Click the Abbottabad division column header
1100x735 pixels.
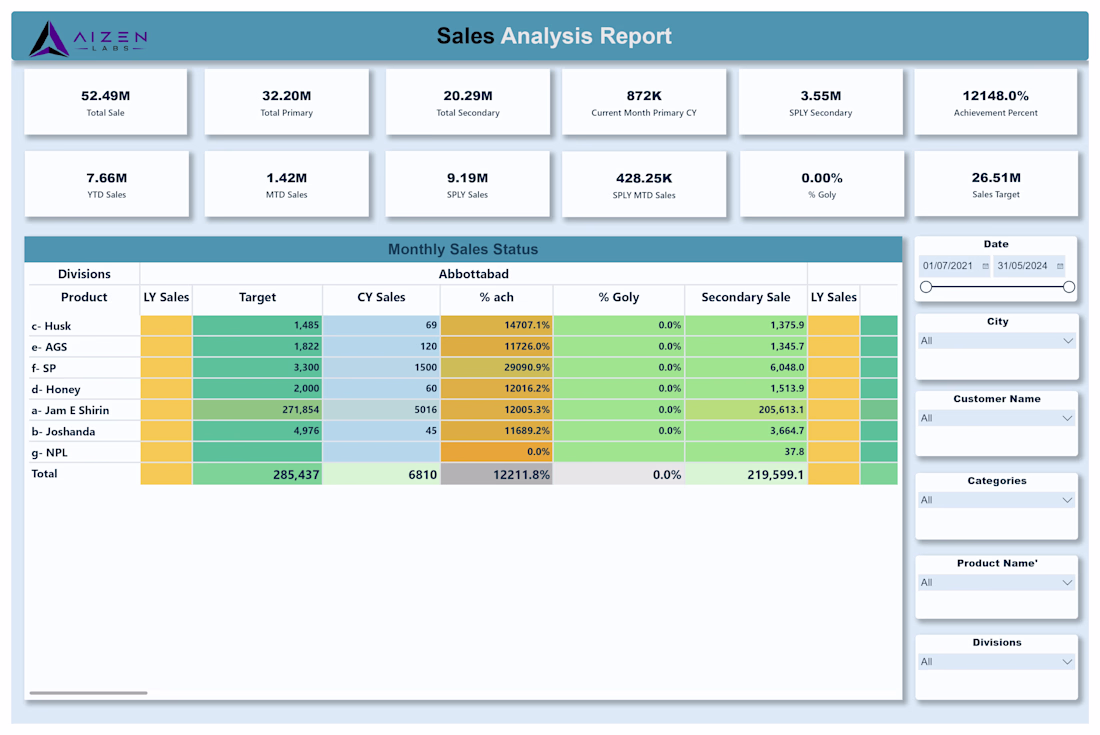coord(474,274)
